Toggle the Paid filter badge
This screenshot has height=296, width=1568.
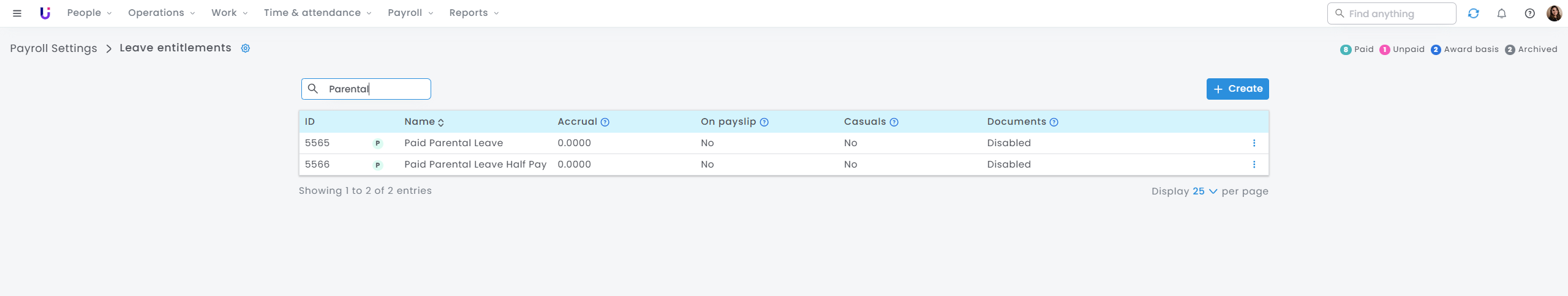point(1357,50)
